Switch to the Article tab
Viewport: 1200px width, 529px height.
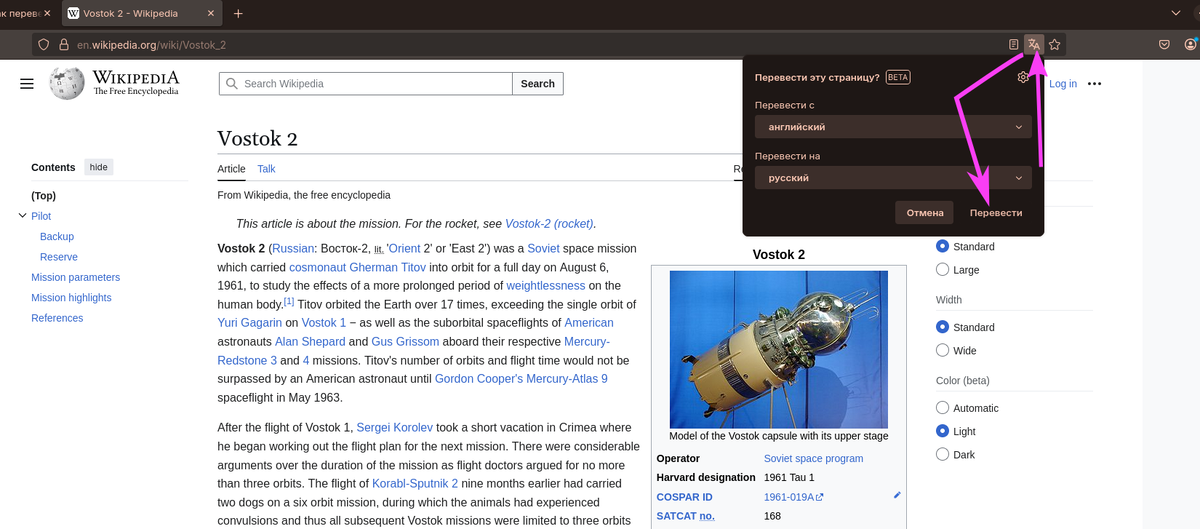click(231, 169)
